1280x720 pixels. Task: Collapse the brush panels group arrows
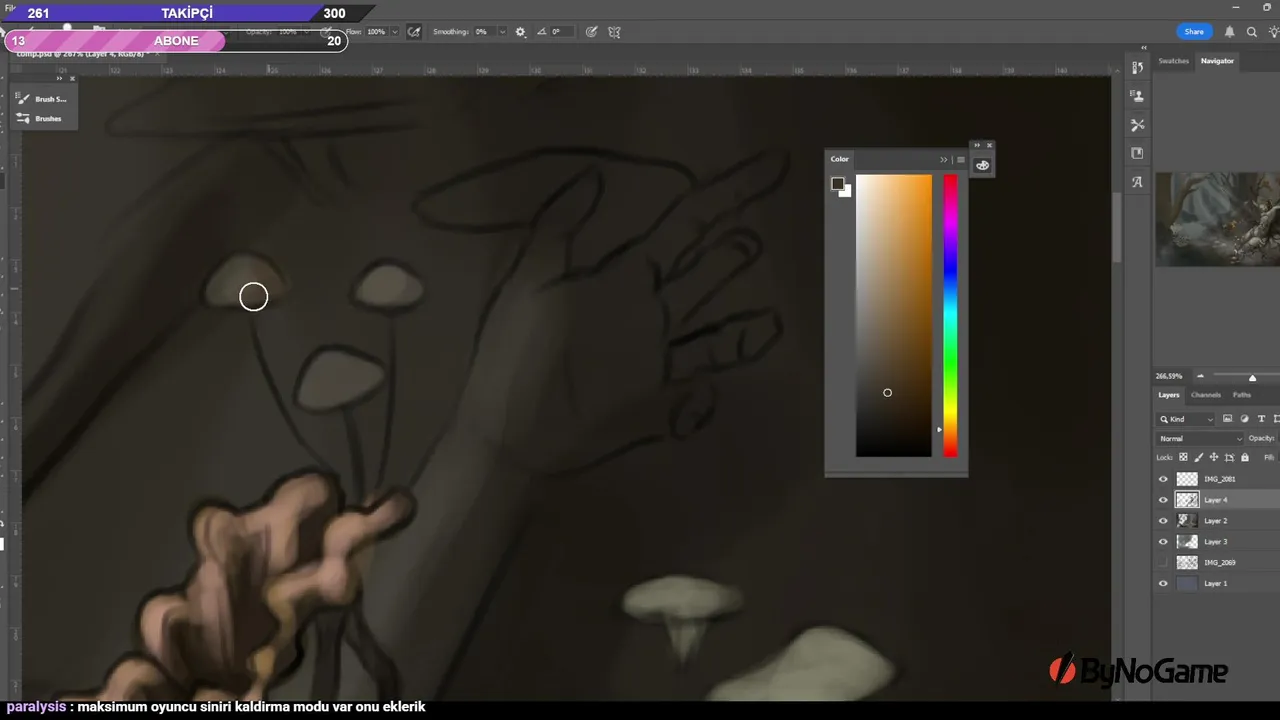[59, 78]
